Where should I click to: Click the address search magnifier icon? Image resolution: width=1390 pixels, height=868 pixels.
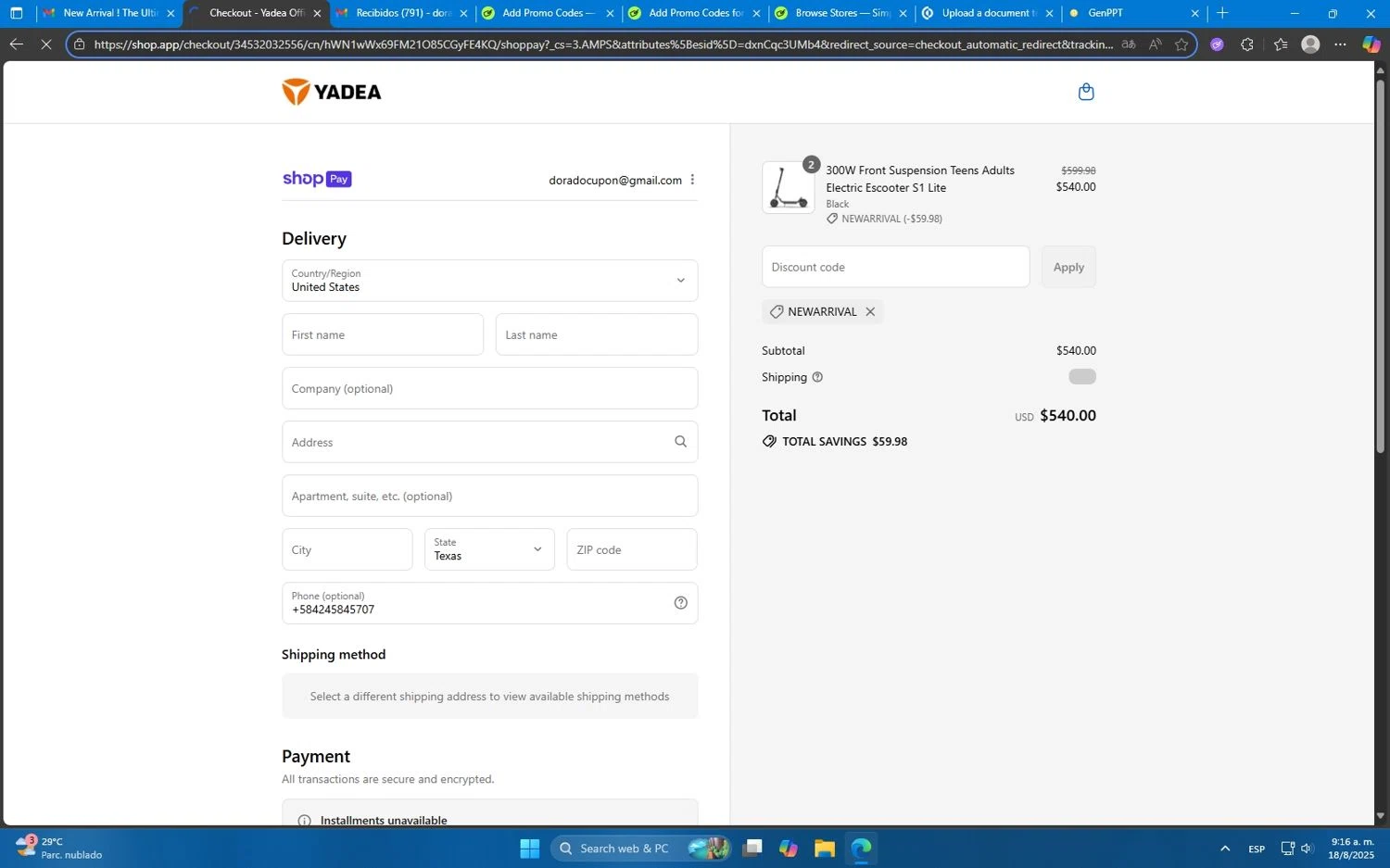pos(680,442)
